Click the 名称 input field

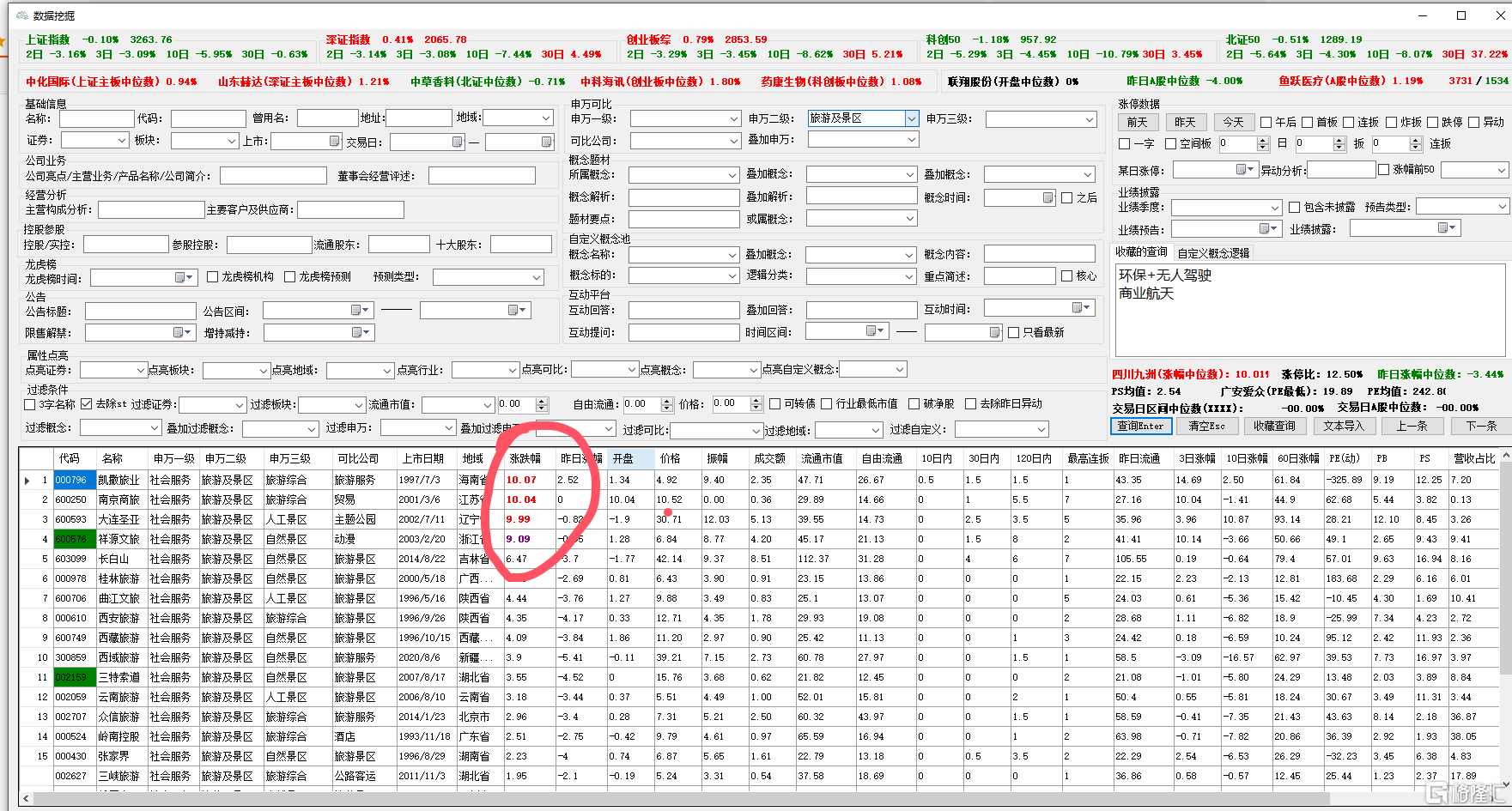96,118
